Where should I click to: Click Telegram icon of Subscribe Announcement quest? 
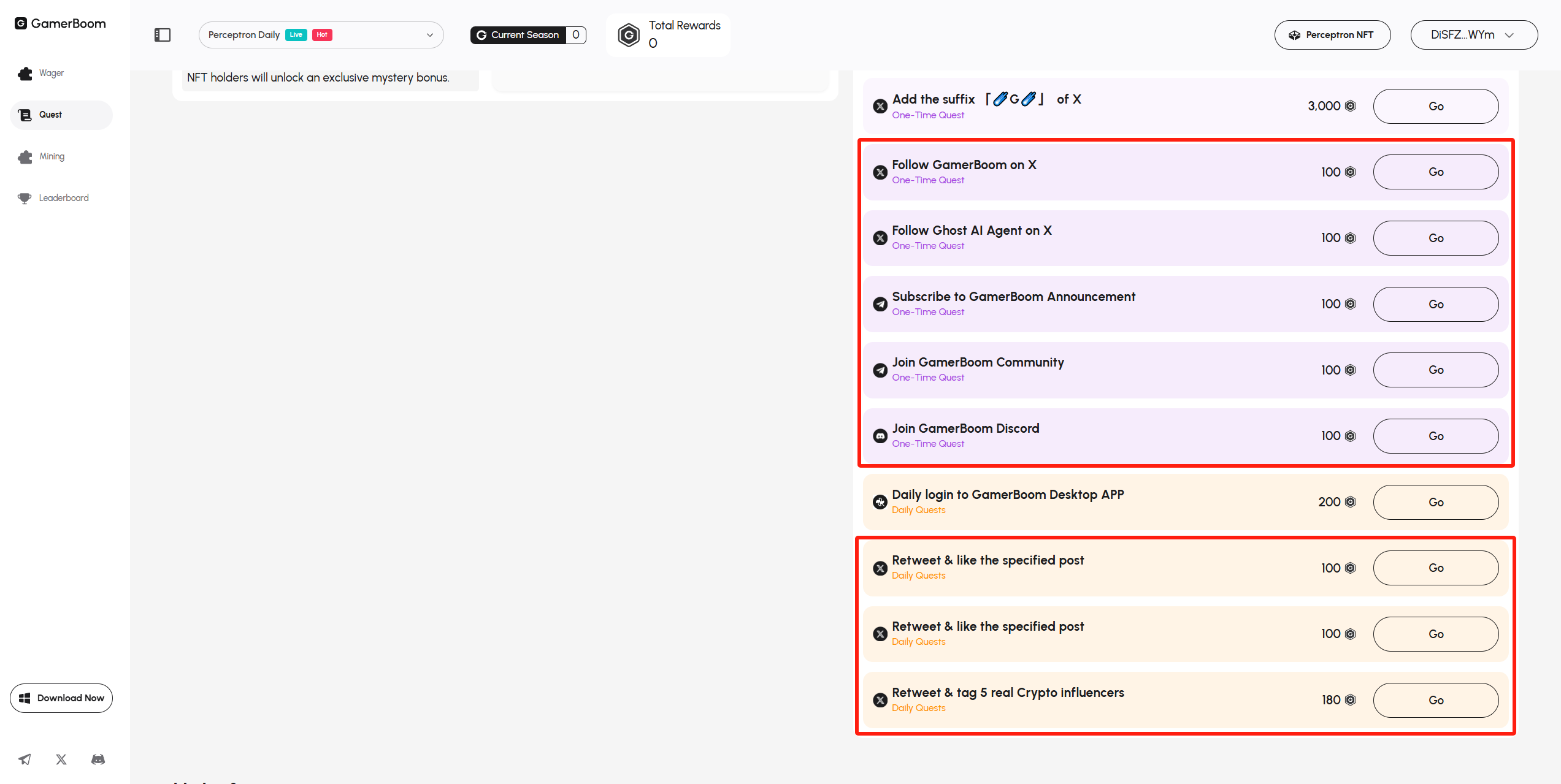pos(880,304)
